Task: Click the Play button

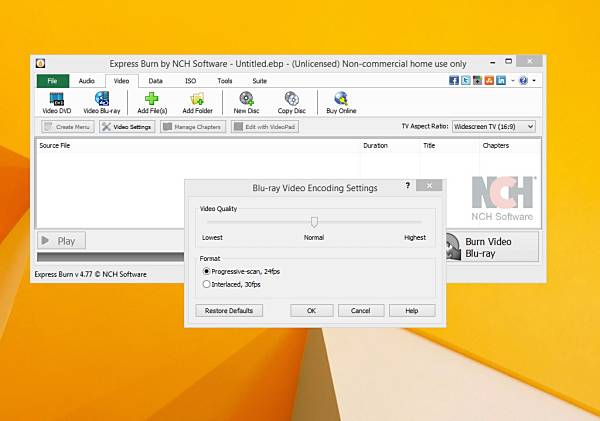Action: click(x=61, y=241)
